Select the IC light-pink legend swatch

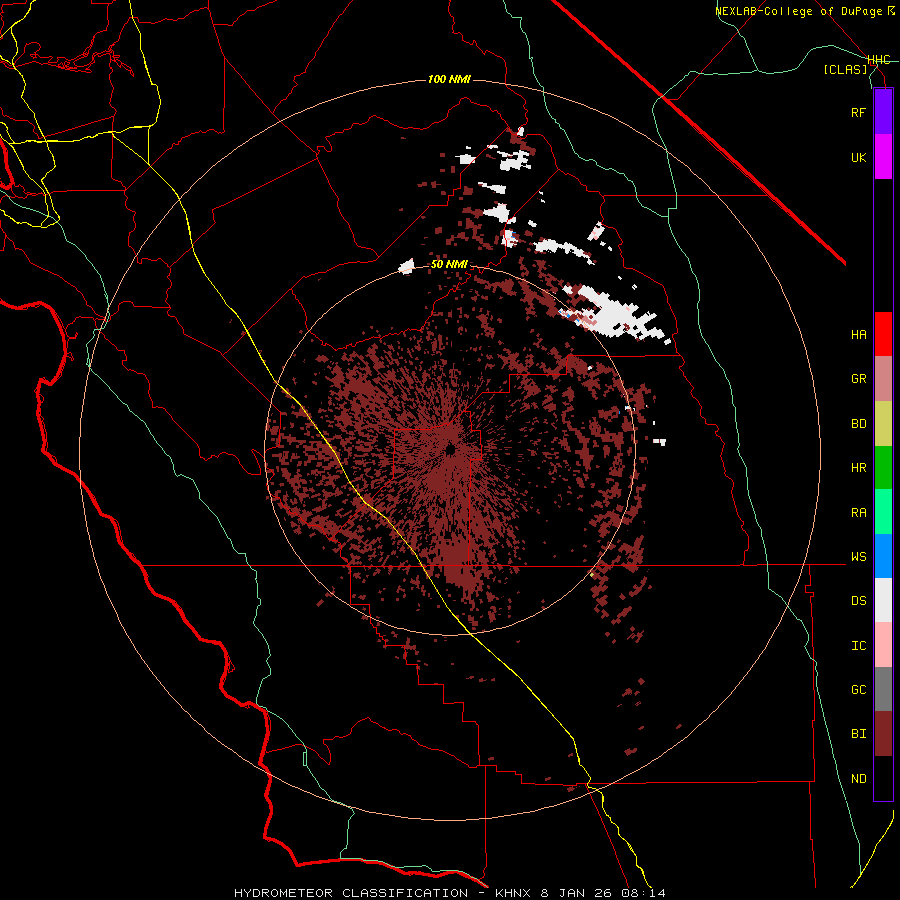[883, 645]
